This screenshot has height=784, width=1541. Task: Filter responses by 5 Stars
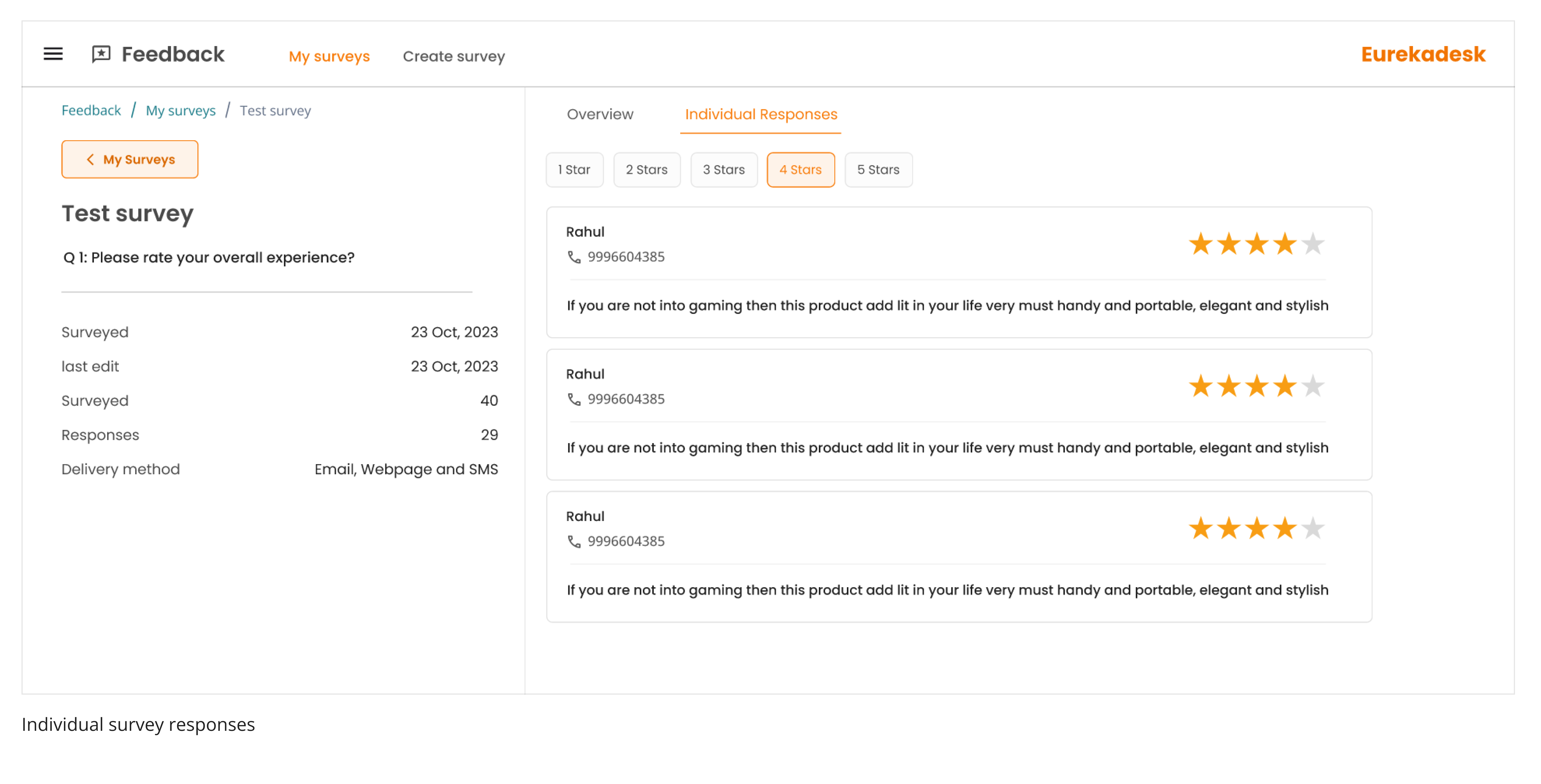(878, 170)
